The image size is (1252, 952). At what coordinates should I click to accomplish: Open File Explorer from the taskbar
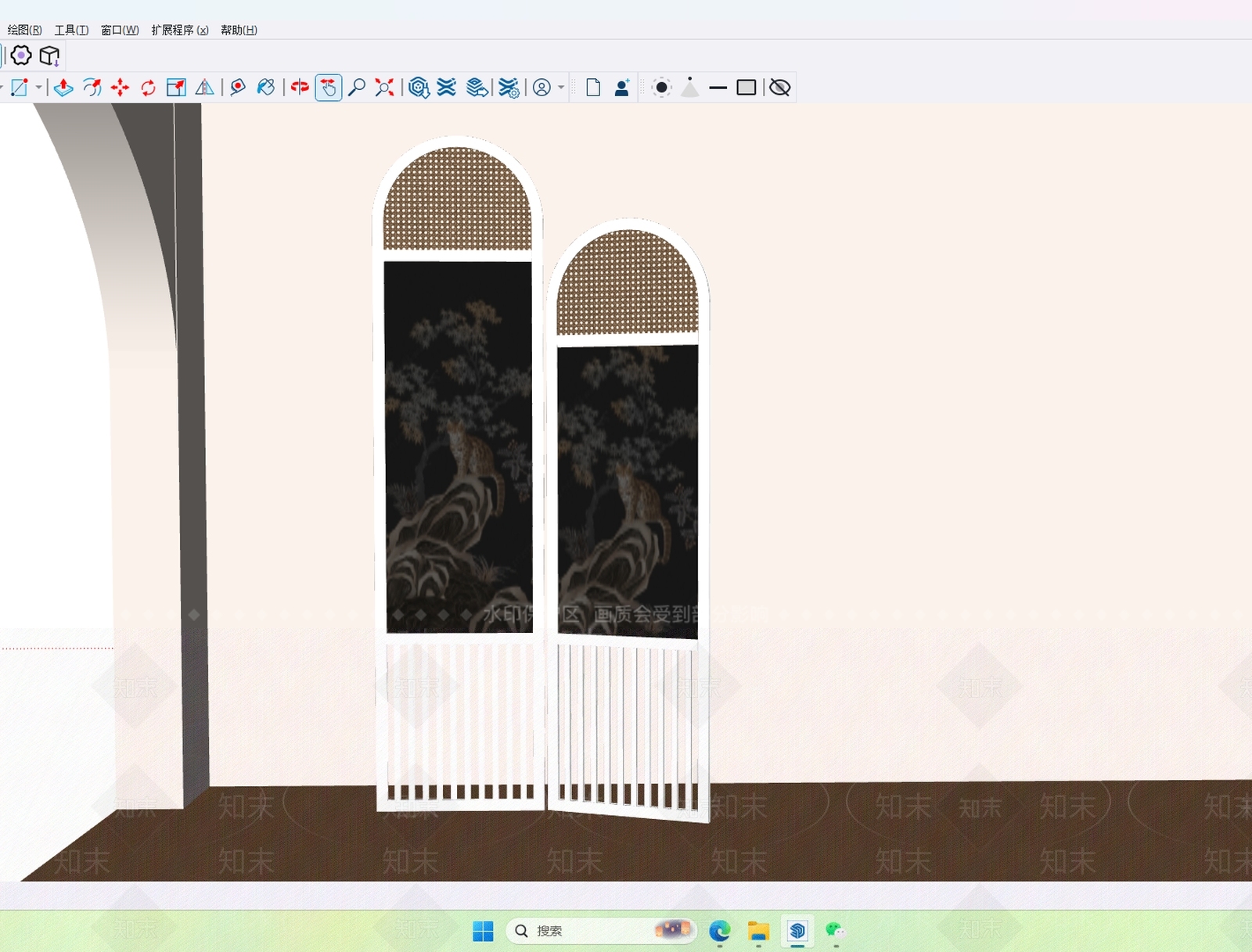click(x=758, y=931)
